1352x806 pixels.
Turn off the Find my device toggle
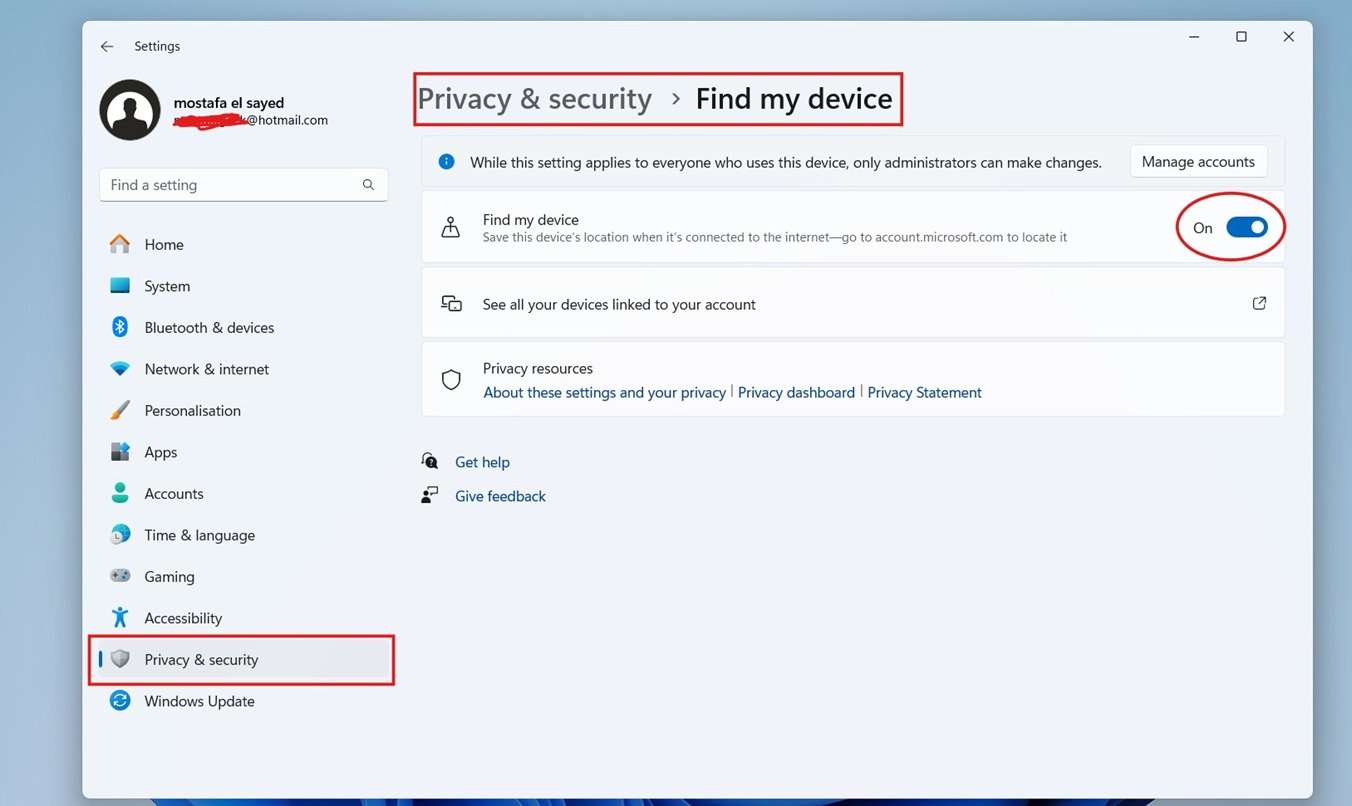tap(1247, 227)
